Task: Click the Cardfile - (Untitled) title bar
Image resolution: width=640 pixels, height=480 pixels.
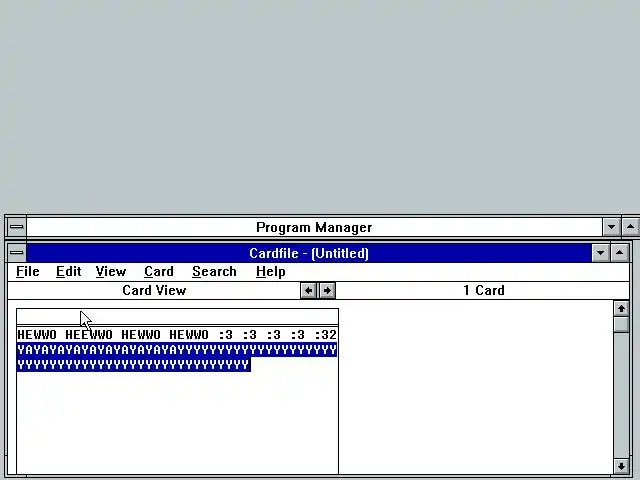Action: point(309,253)
